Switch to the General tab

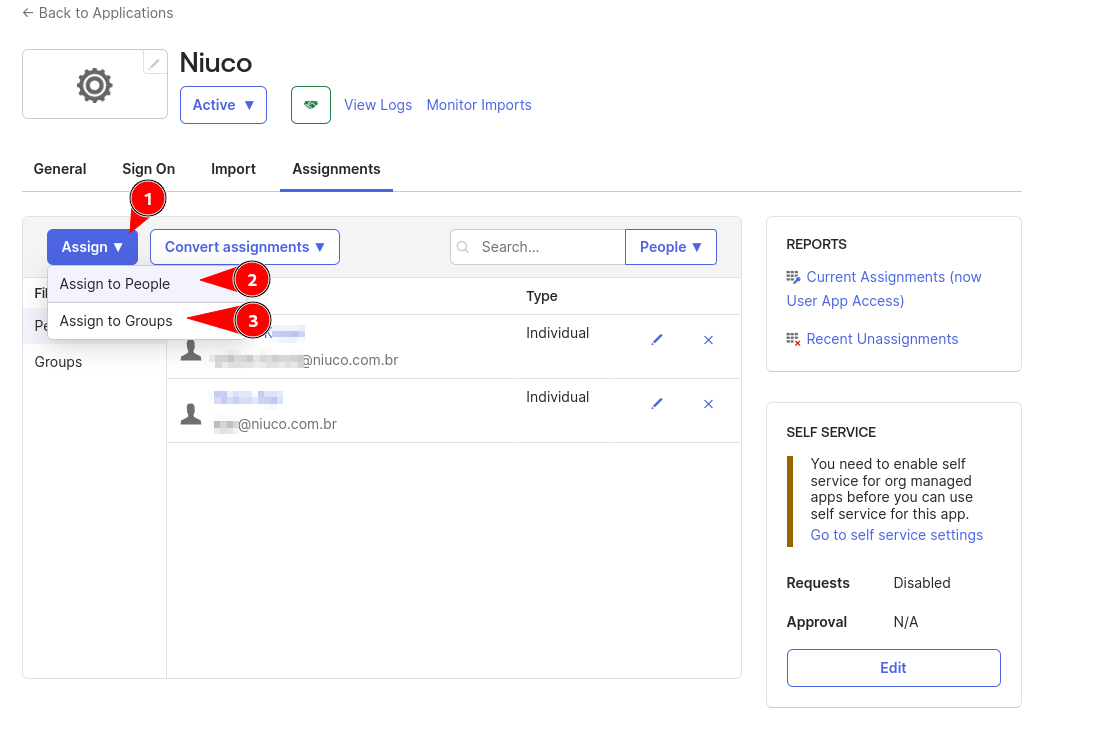coord(60,169)
